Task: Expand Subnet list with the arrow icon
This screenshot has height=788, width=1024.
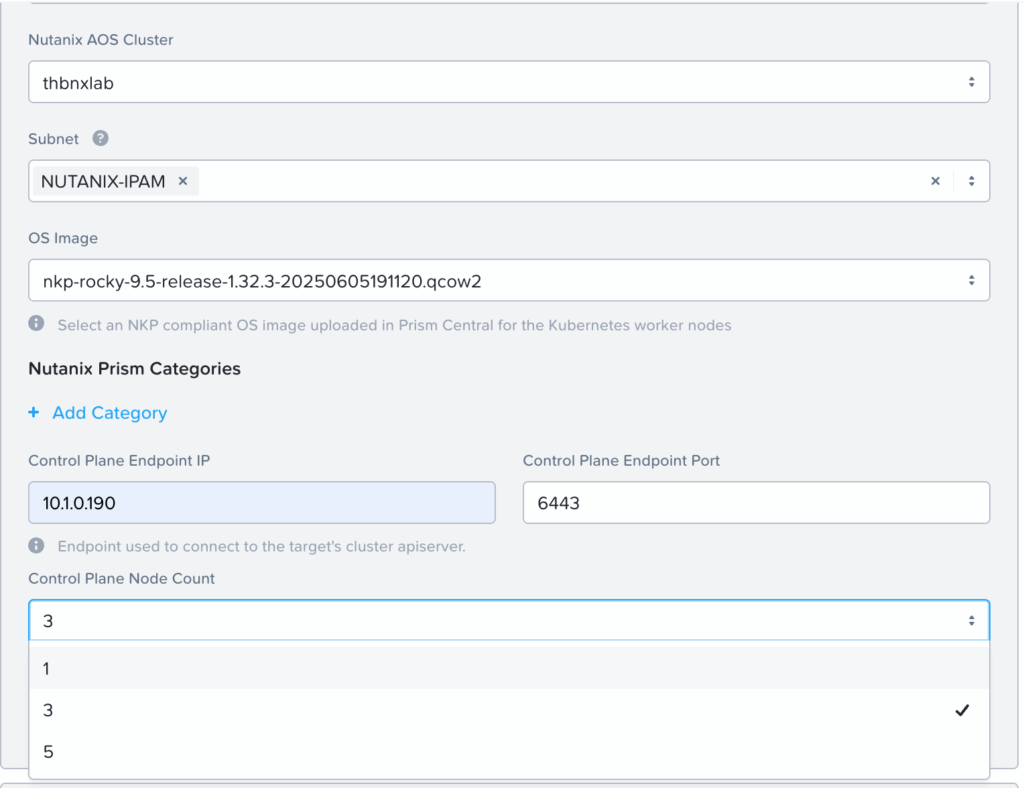Action: pyautogui.click(x=972, y=181)
